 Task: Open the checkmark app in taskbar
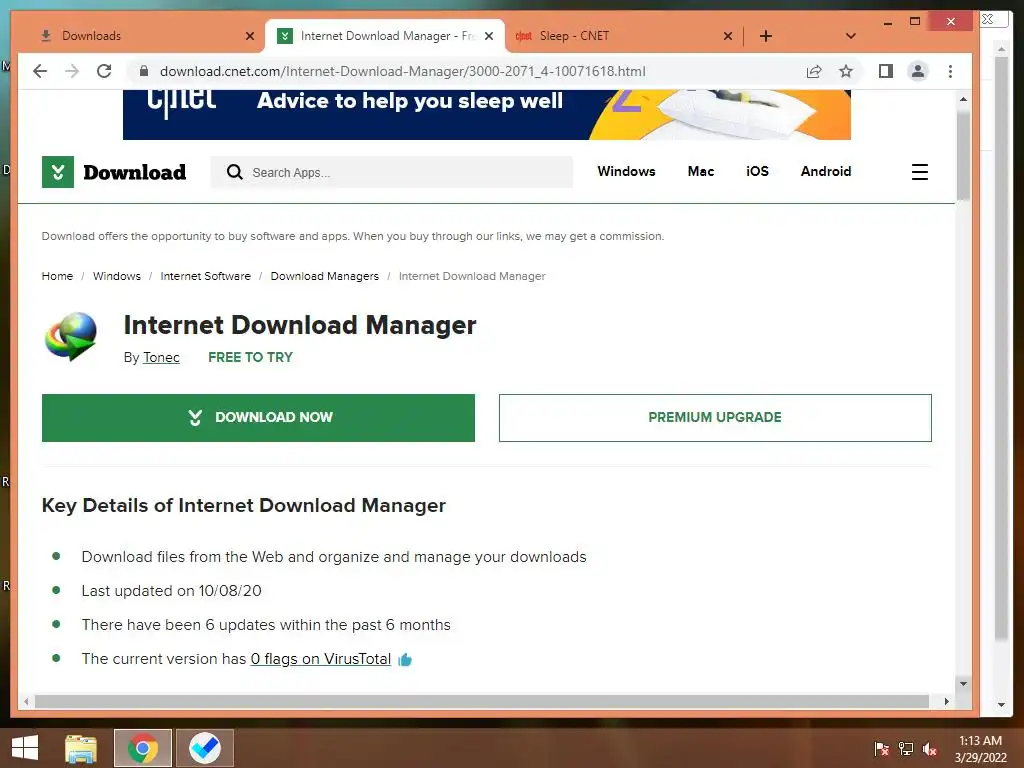pyautogui.click(x=204, y=748)
